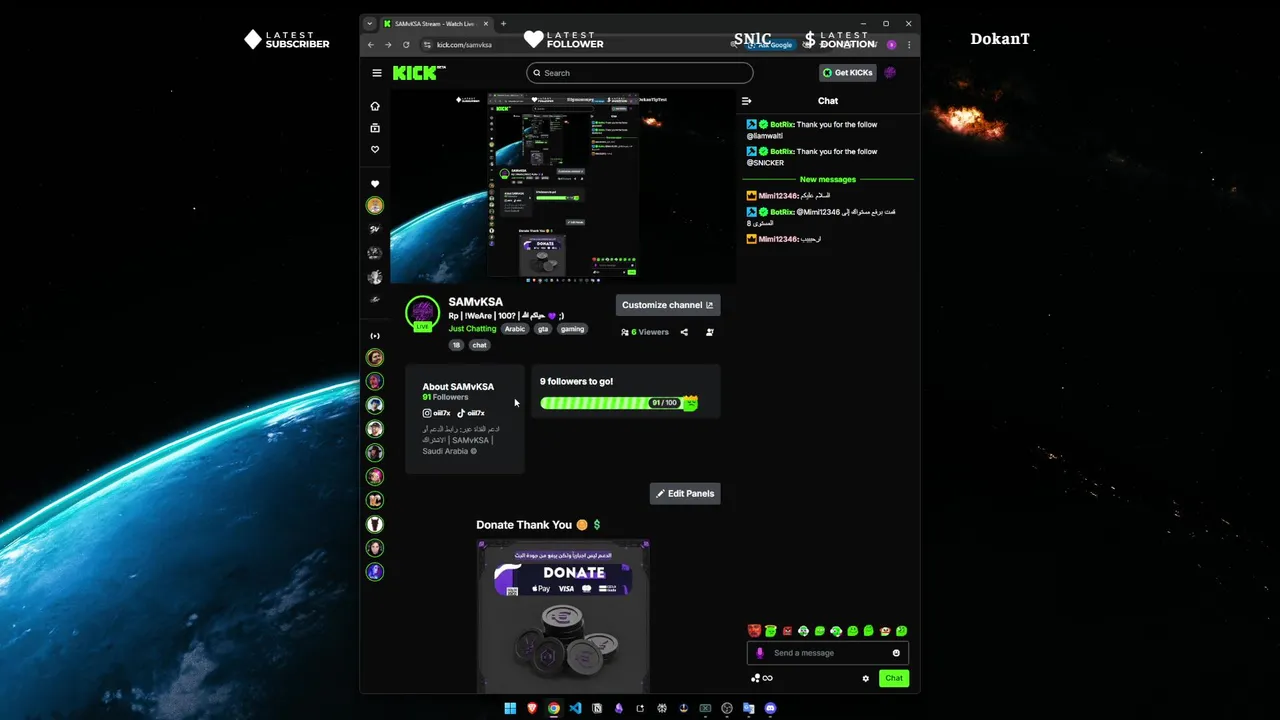Open the last recommended channel avatar in sidebar
Image resolution: width=1280 pixels, height=720 pixels.
pos(375,572)
